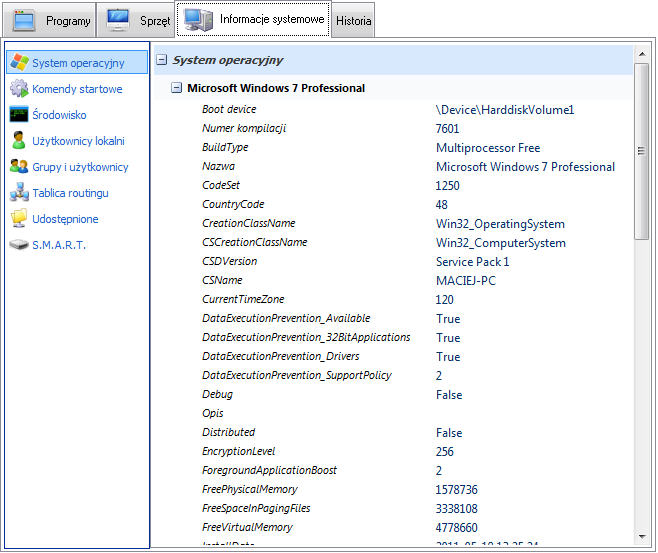
Task: Select the EncryptionLevel value 256
Action: [x=444, y=452]
